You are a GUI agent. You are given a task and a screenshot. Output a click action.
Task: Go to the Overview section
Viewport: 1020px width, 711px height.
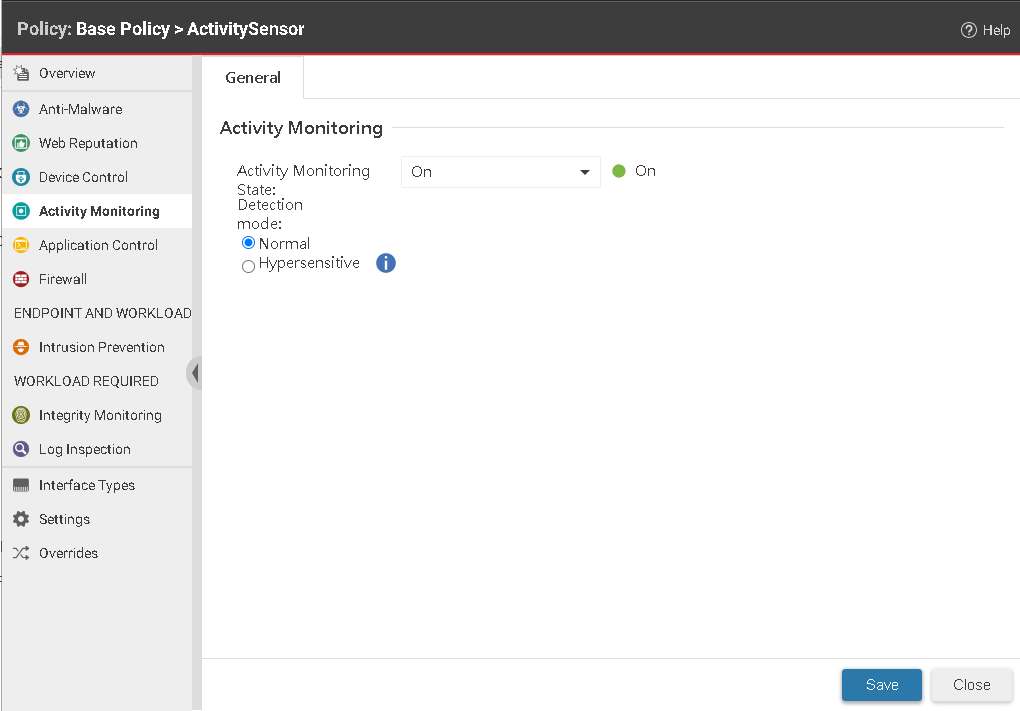(x=22, y=73)
